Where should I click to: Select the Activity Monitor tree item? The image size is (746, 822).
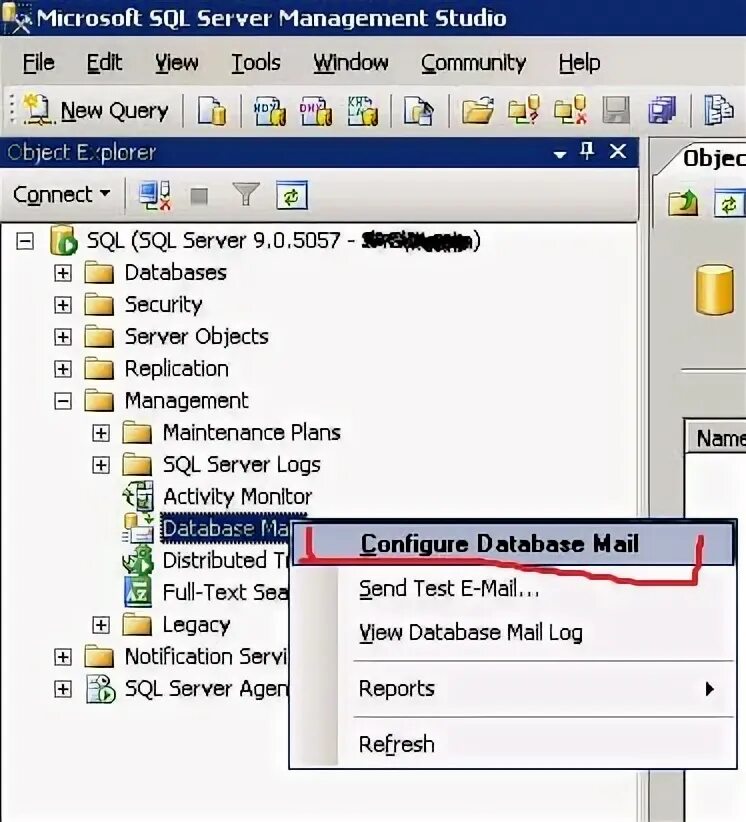237,496
